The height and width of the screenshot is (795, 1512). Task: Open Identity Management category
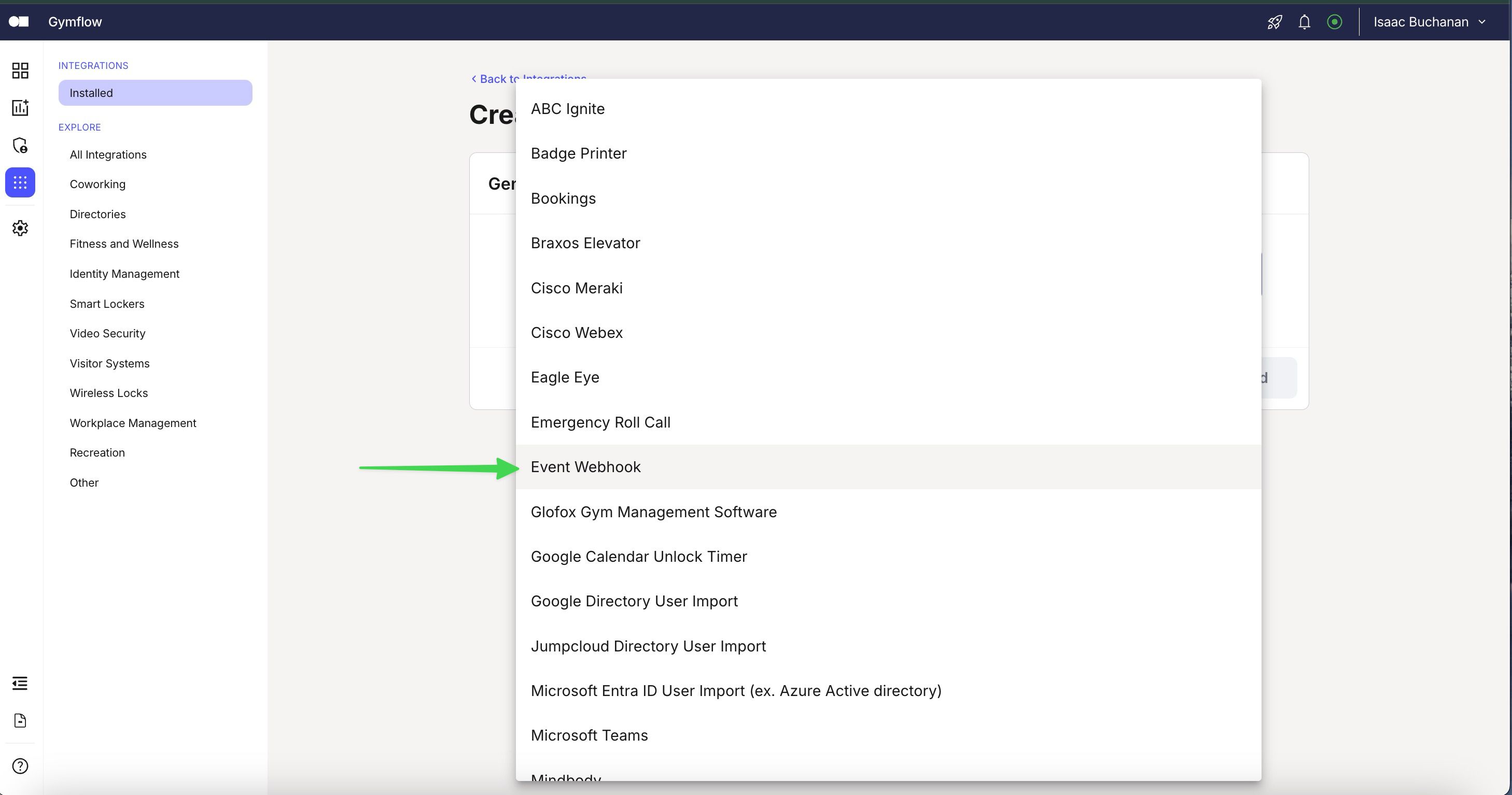124,274
